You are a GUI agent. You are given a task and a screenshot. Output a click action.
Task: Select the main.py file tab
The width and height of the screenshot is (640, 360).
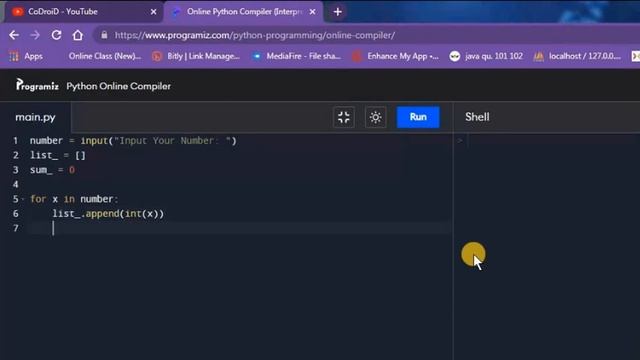click(36, 118)
